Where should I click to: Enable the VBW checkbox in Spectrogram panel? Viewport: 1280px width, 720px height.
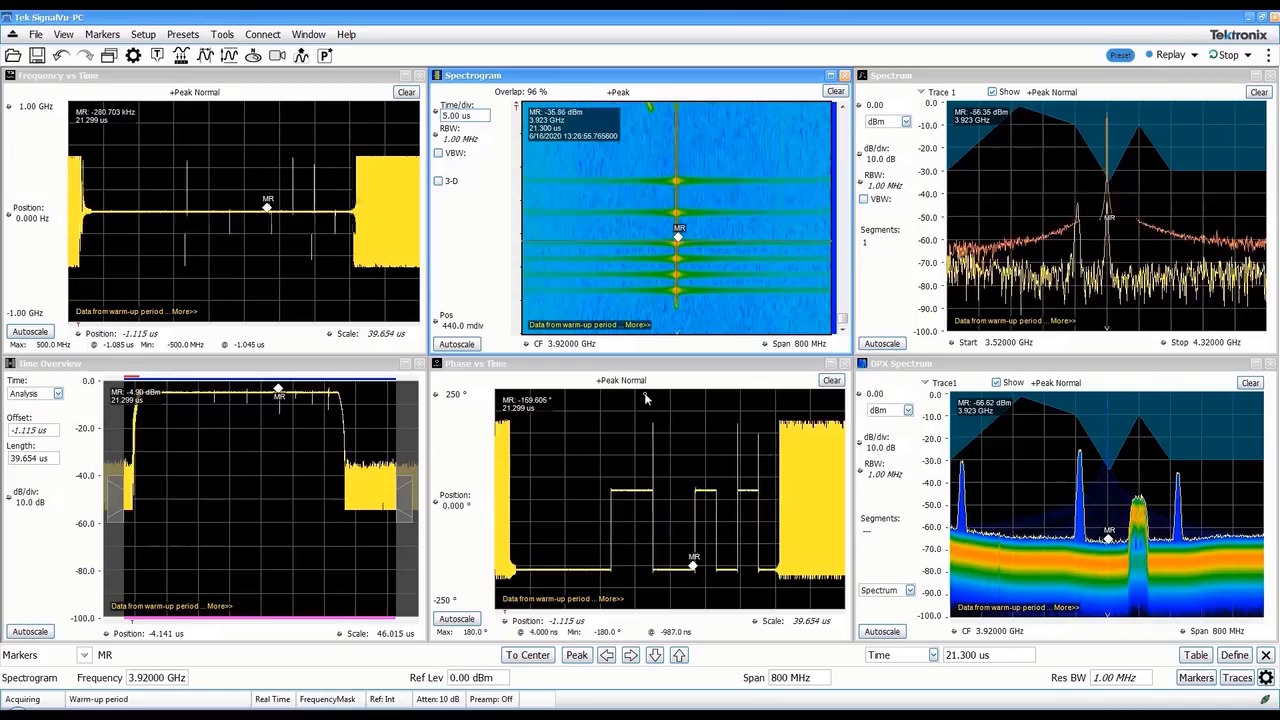(438, 153)
